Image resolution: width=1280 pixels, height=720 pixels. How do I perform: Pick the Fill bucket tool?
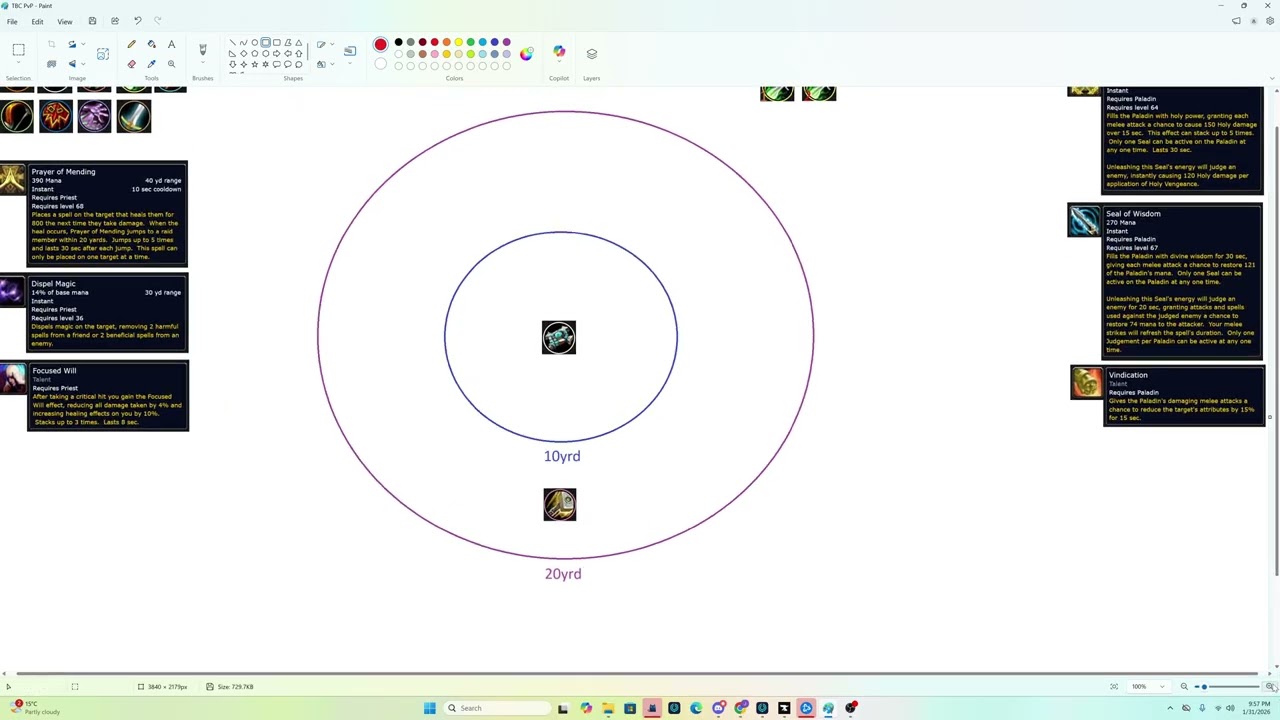[x=151, y=44]
